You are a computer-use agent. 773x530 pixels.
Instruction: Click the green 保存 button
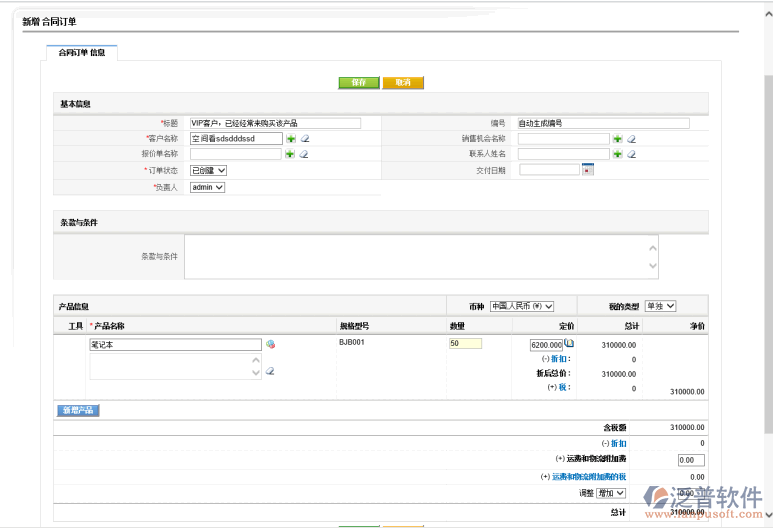click(x=358, y=82)
